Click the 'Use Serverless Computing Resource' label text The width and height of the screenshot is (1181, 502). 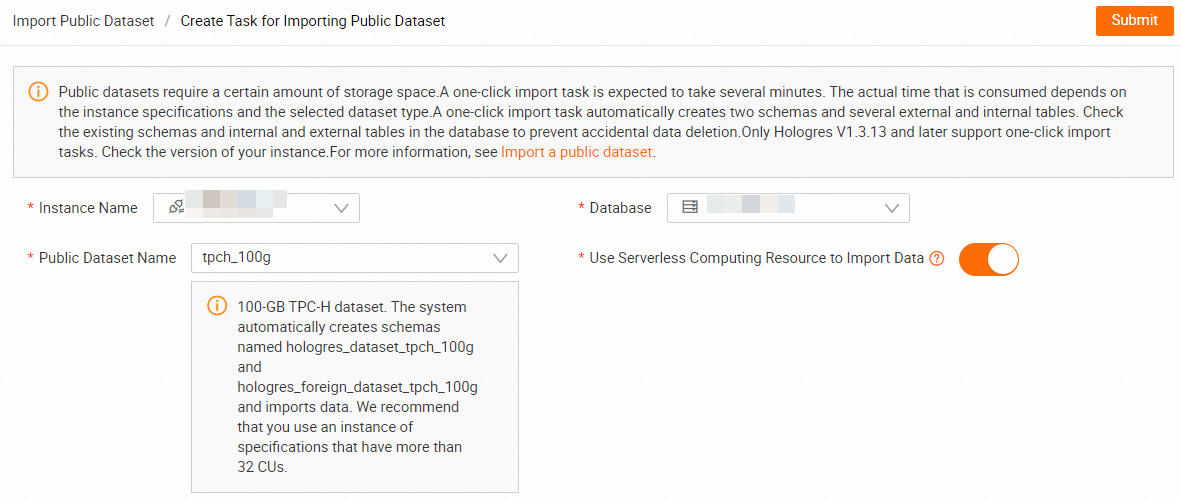pyautogui.click(x=756, y=258)
